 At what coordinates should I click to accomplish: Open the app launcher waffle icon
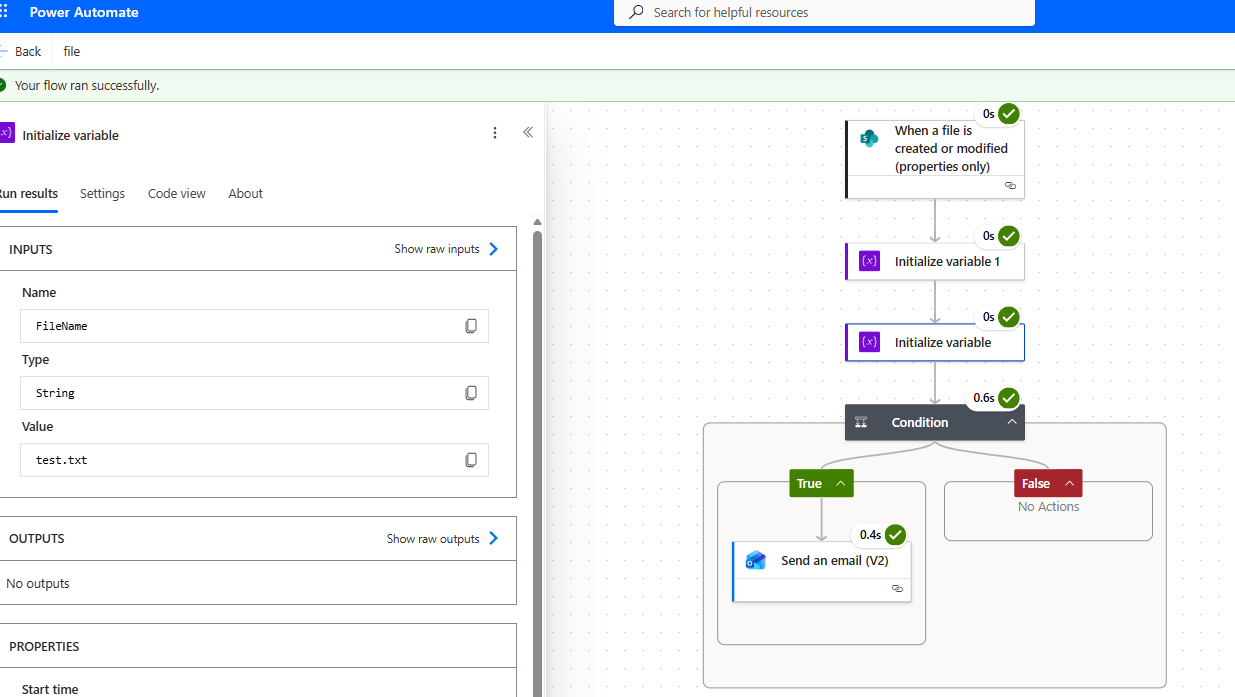coord(5,12)
